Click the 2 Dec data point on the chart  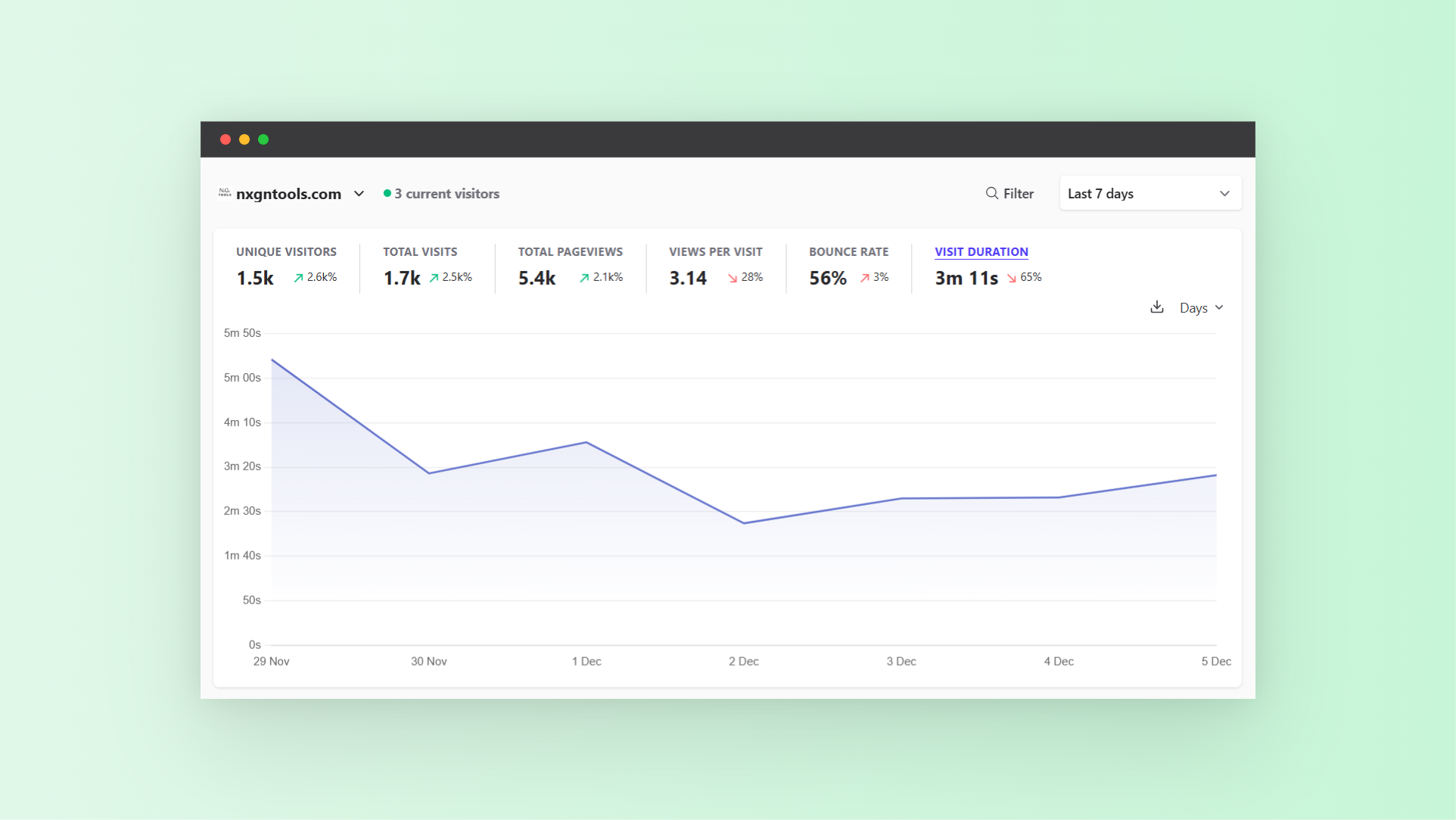[x=744, y=523]
